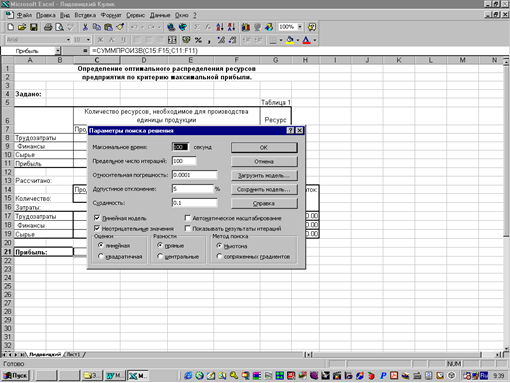Click the Percent Style icon
Image resolution: width=510 pixels, height=383 pixels.
[198, 40]
